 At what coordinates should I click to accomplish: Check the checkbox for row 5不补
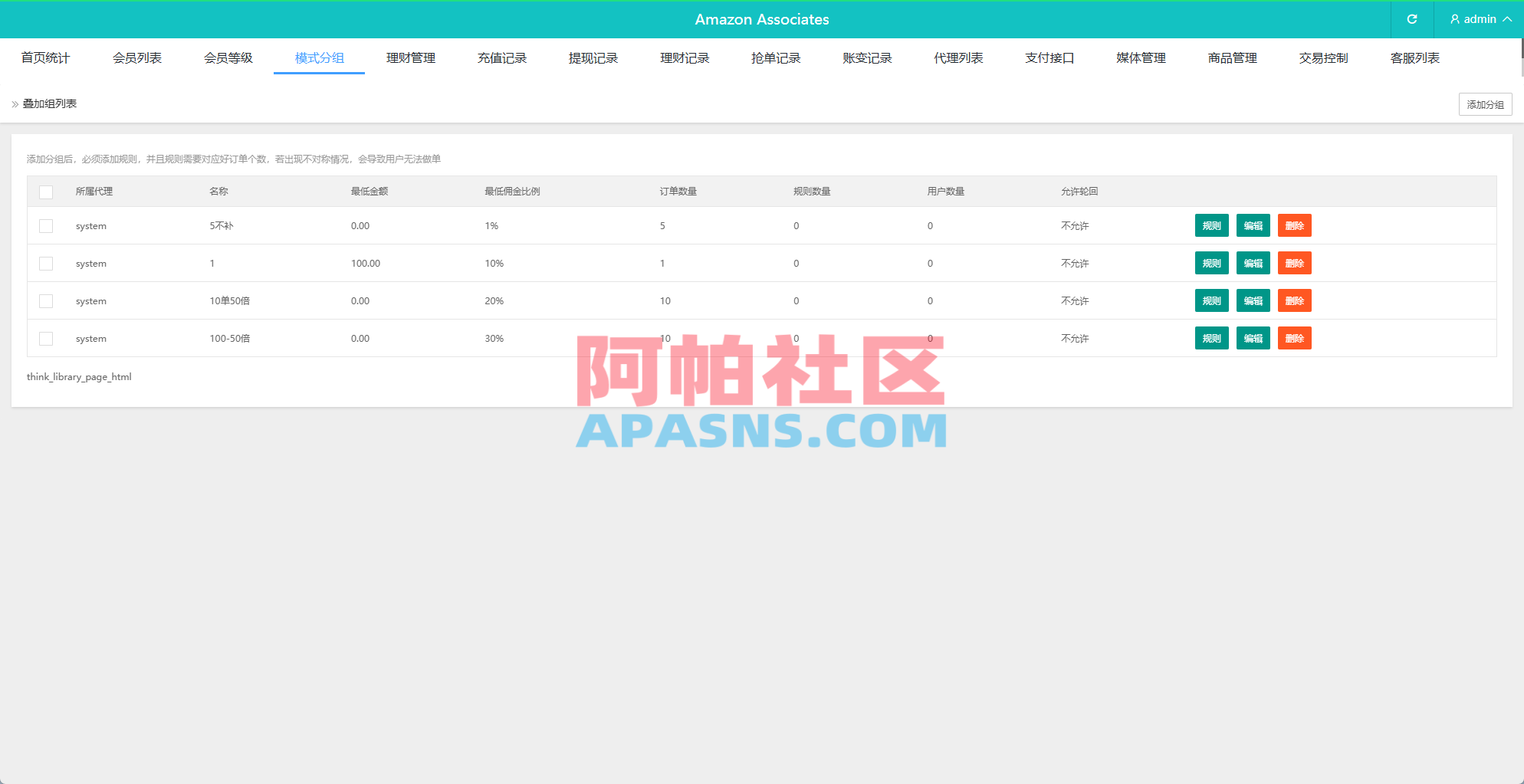[x=46, y=226]
